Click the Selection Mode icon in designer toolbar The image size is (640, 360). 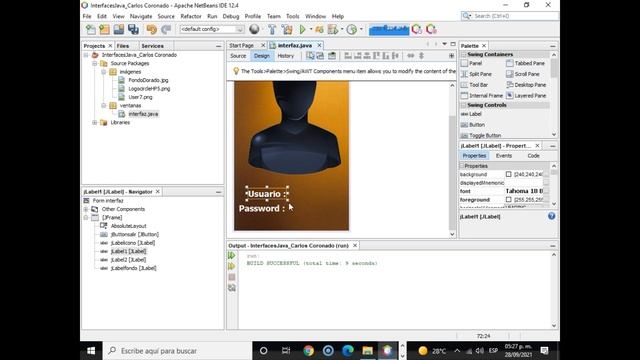pyautogui.click(x=310, y=56)
